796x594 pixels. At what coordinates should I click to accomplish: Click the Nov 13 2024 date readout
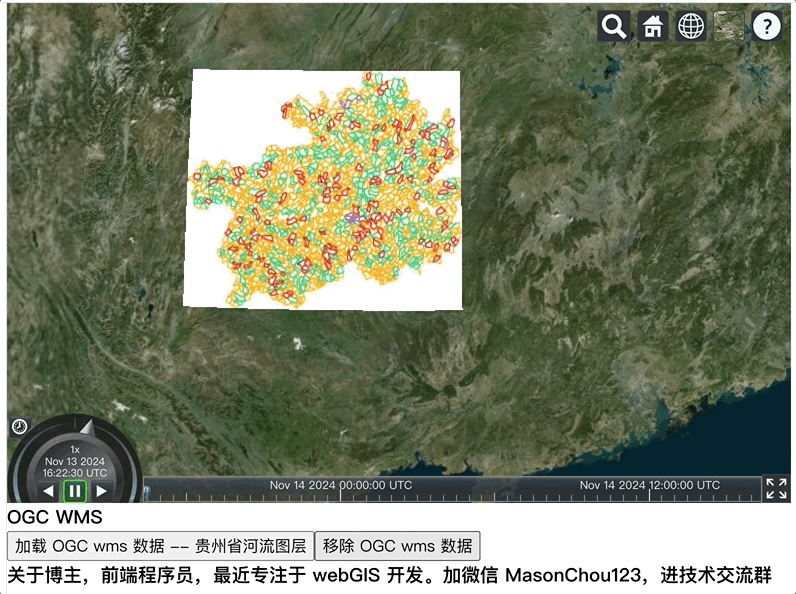(x=75, y=461)
